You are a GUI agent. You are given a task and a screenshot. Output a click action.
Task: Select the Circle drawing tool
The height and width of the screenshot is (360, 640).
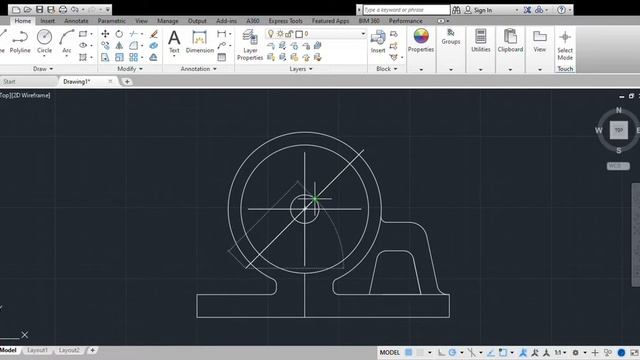coord(44,41)
